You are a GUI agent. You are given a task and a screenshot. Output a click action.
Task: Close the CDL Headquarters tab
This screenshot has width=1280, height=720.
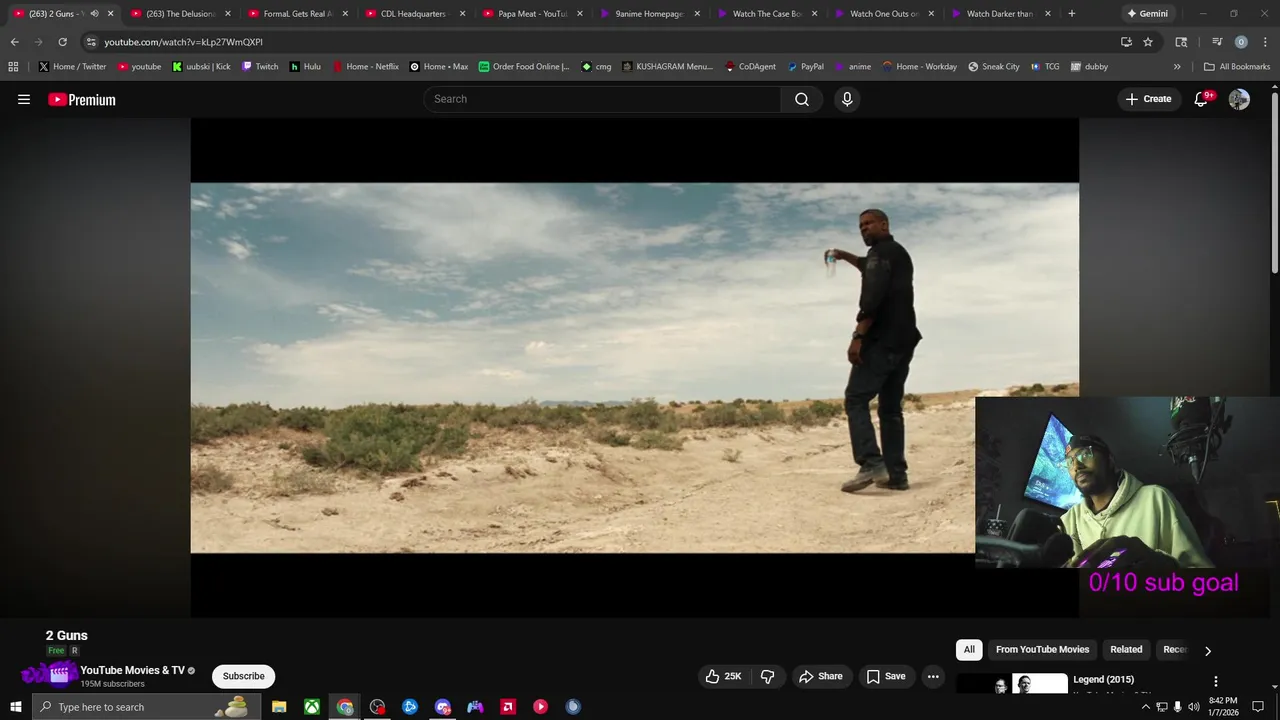coord(462,14)
